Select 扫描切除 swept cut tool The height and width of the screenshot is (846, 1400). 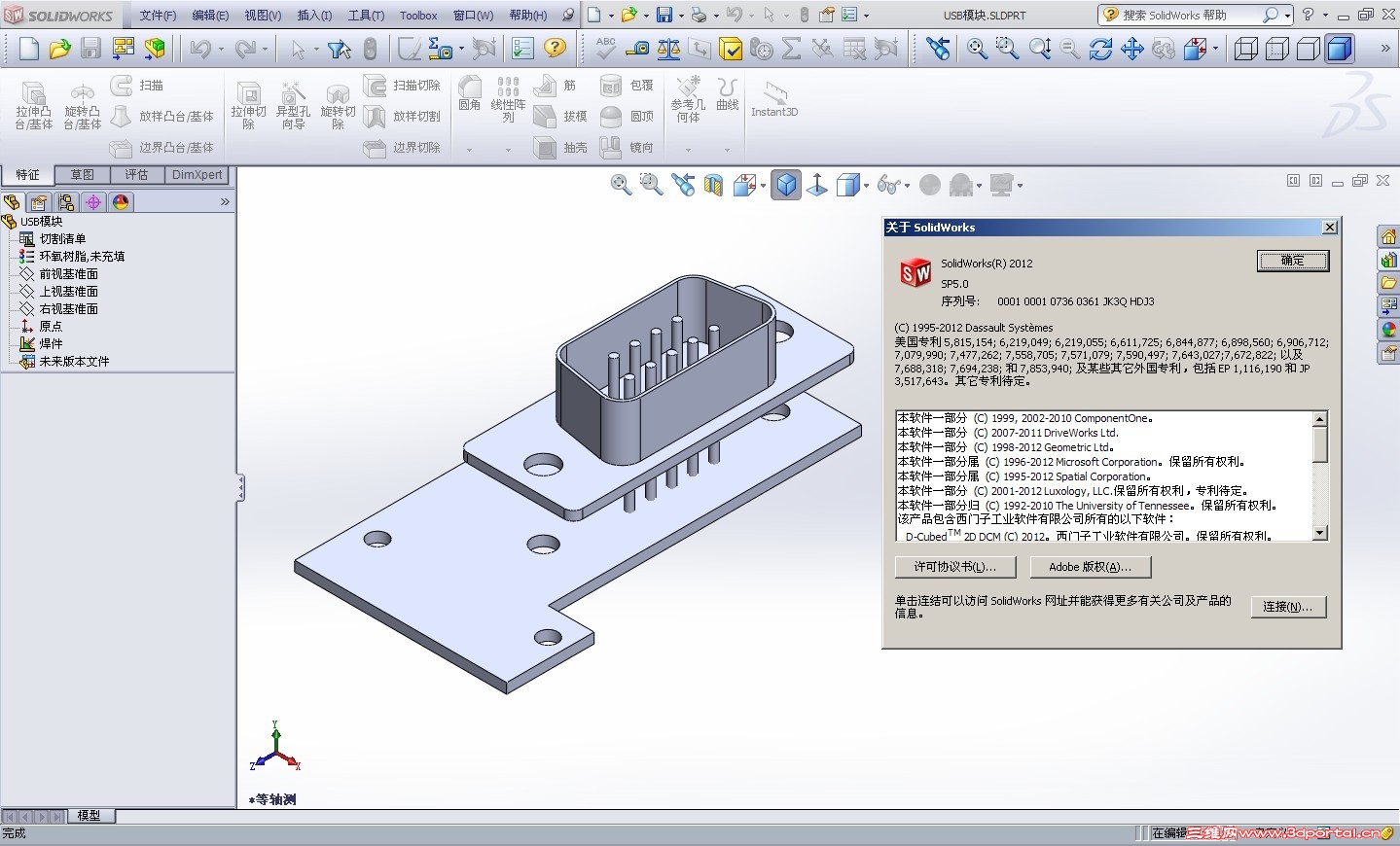coord(403,86)
